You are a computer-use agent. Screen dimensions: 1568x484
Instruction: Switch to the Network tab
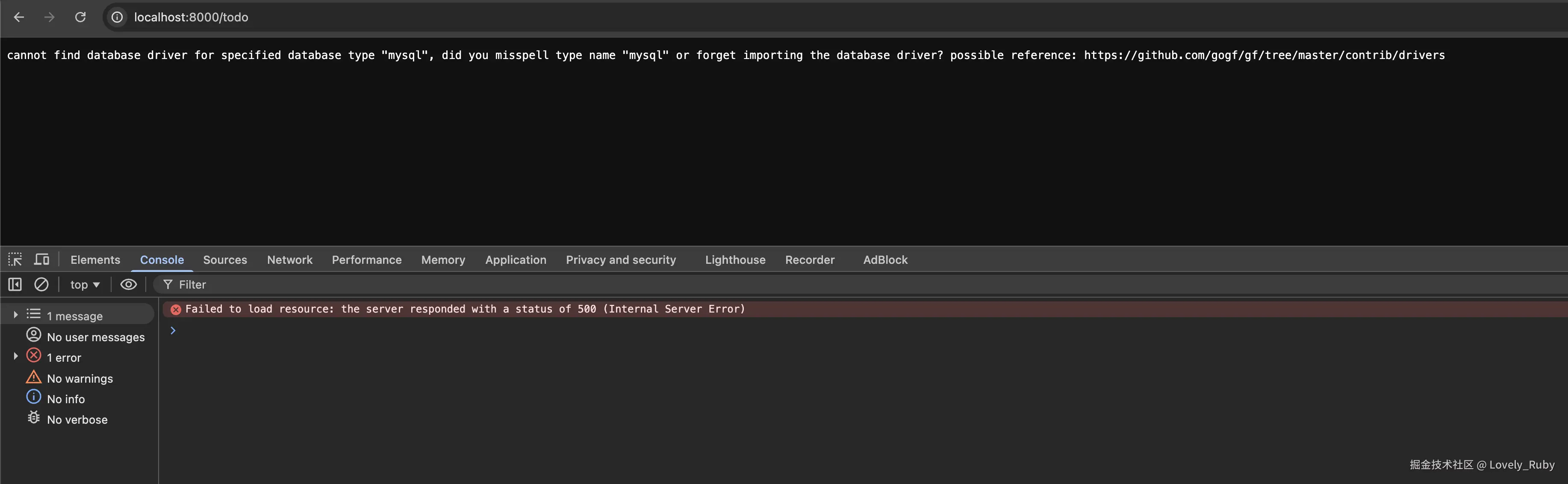(x=289, y=260)
